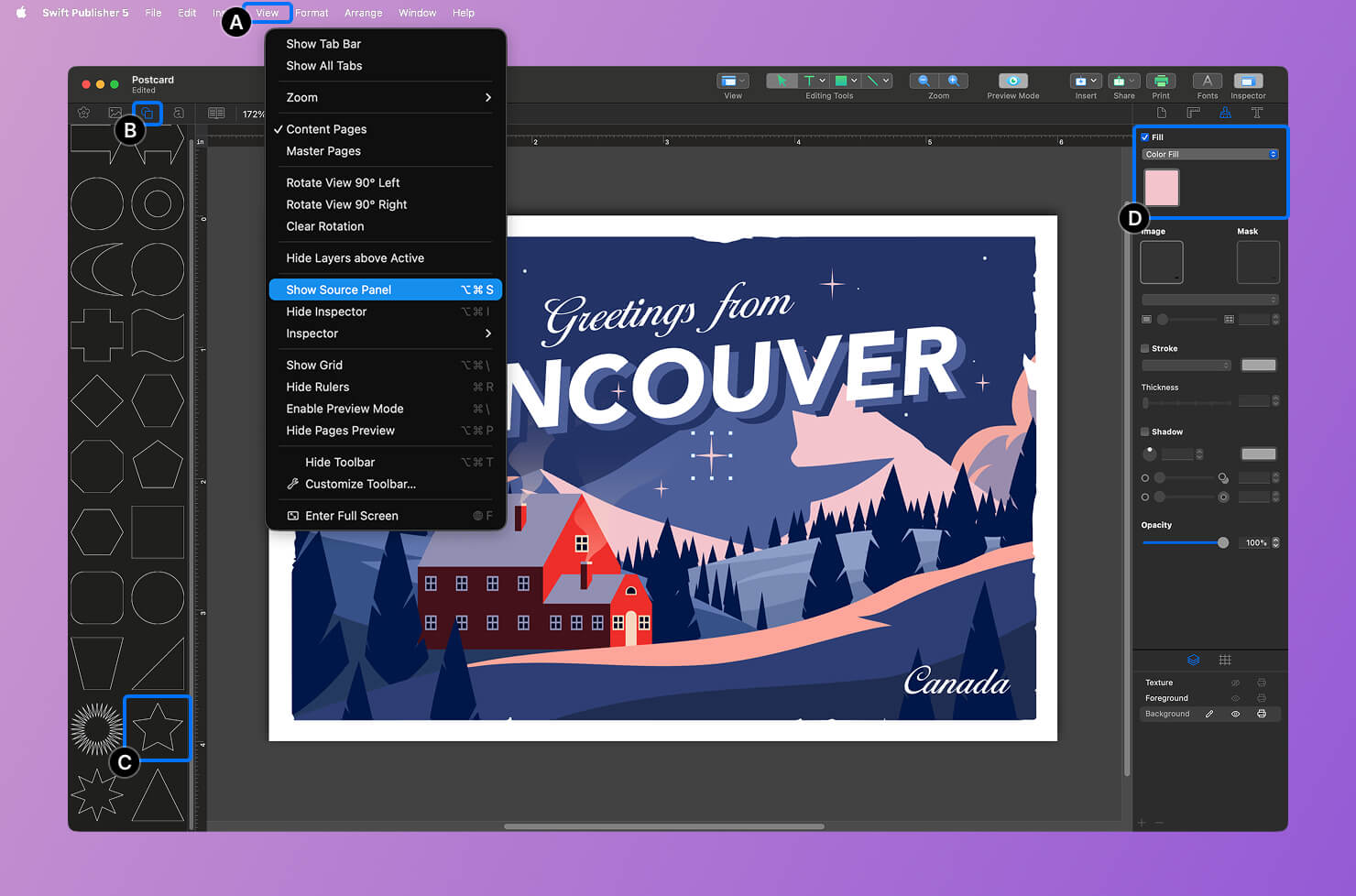This screenshot has width=1356, height=896.
Task: Click the Print toolbar icon
Action: point(1160,82)
